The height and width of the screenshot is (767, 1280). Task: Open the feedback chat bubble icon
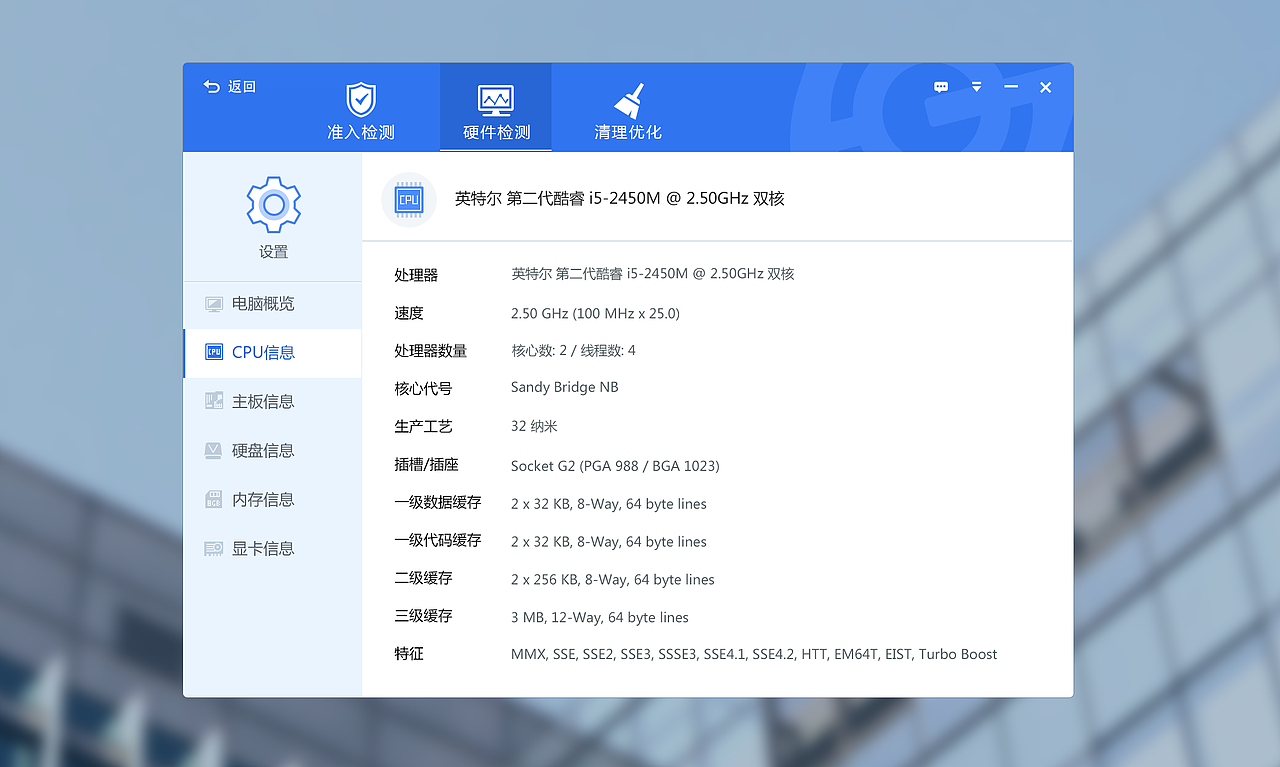point(941,87)
